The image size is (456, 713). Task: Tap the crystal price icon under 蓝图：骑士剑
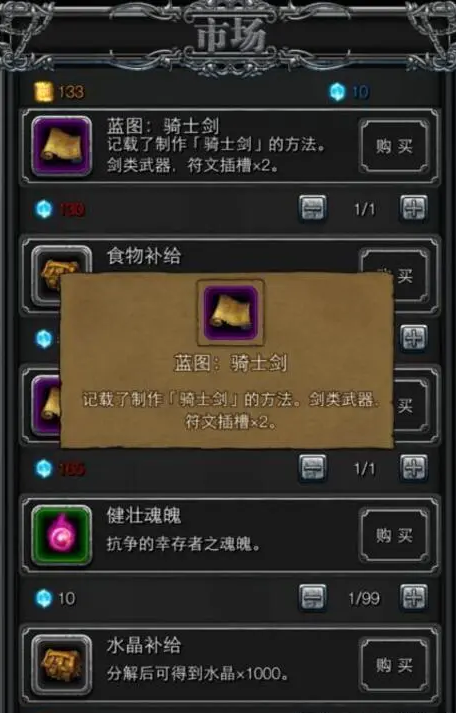pos(44,210)
